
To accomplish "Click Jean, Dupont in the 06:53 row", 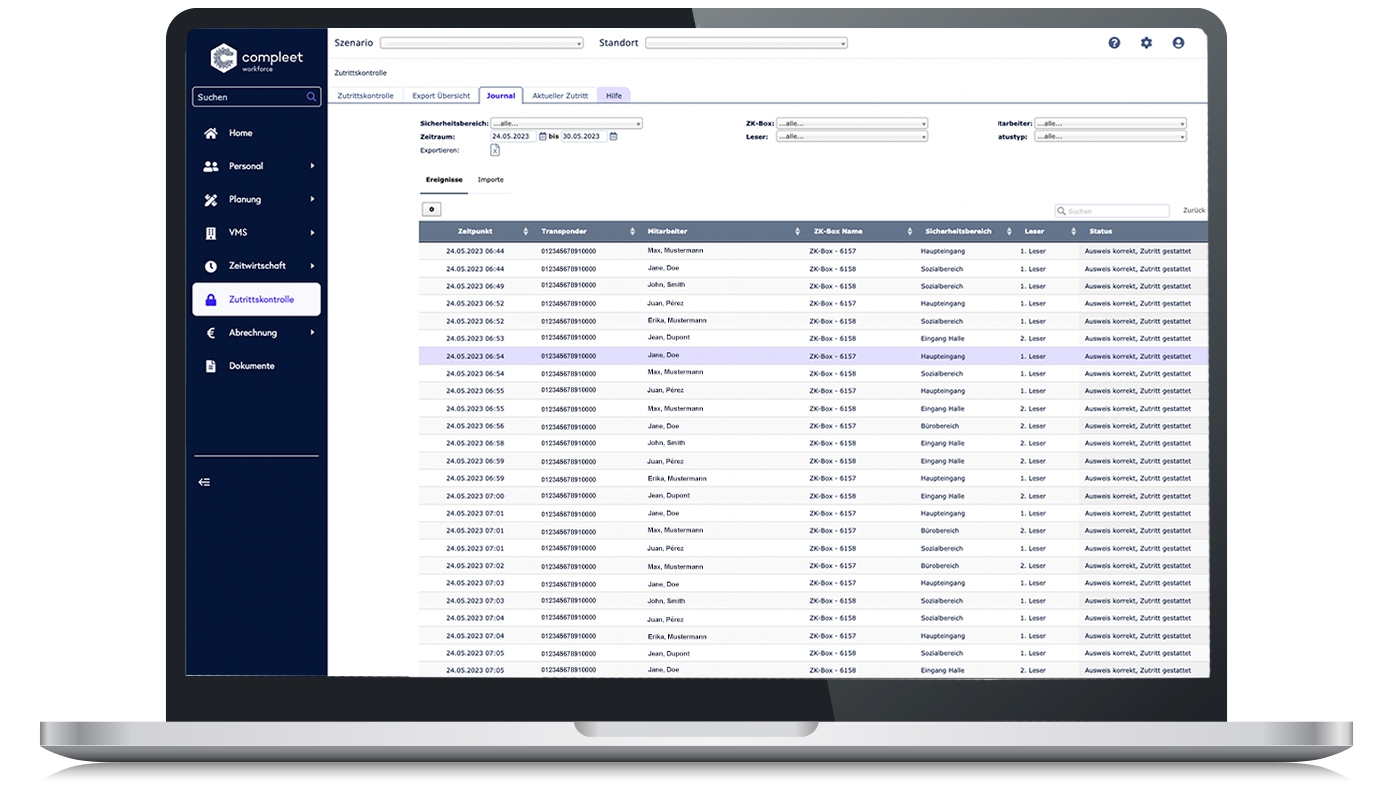I will coord(668,337).
